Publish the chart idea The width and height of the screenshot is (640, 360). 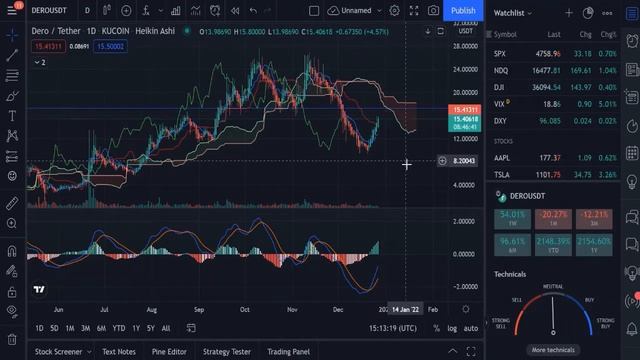[x=463, y=11]
